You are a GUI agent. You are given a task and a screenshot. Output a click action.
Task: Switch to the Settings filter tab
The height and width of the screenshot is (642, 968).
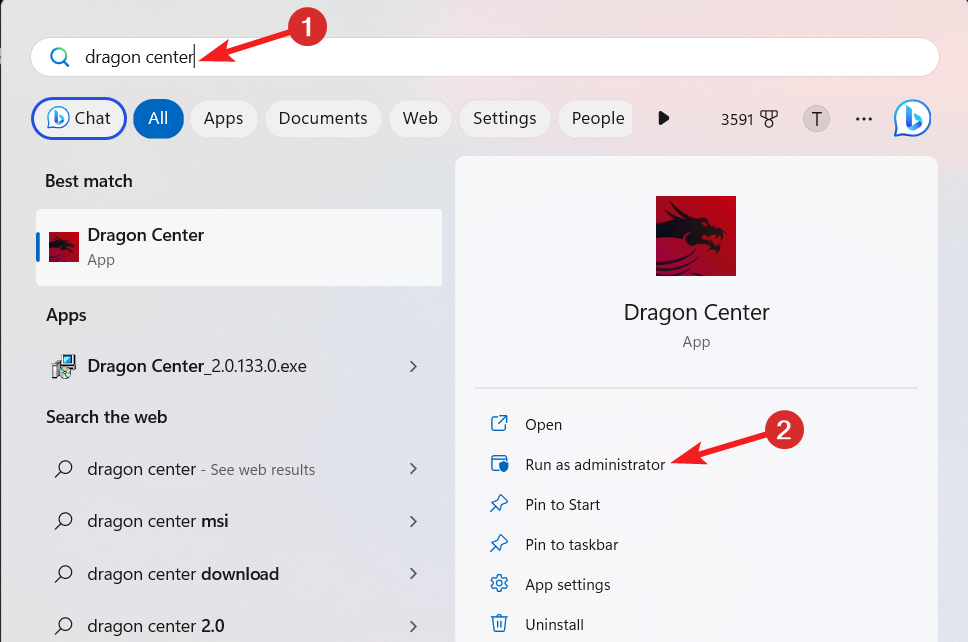[x=504, y=119]
